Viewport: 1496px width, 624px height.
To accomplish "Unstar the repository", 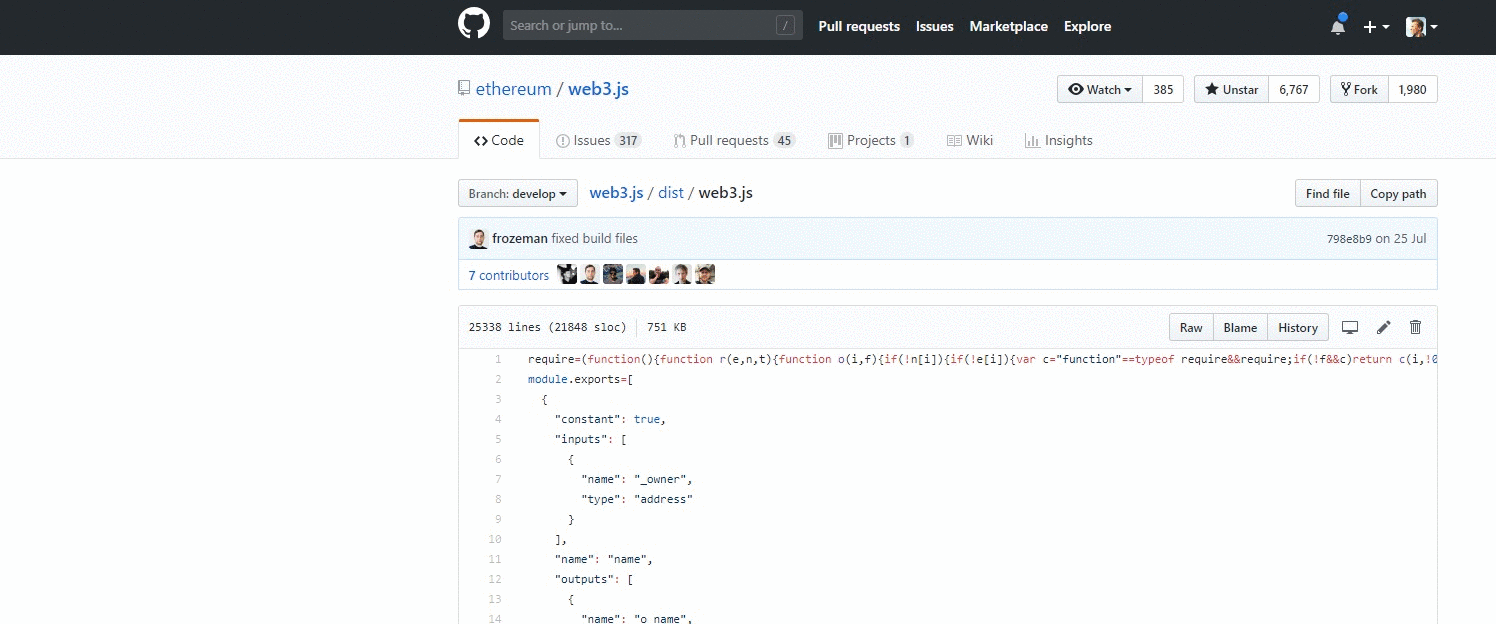I will point(1231,89).
